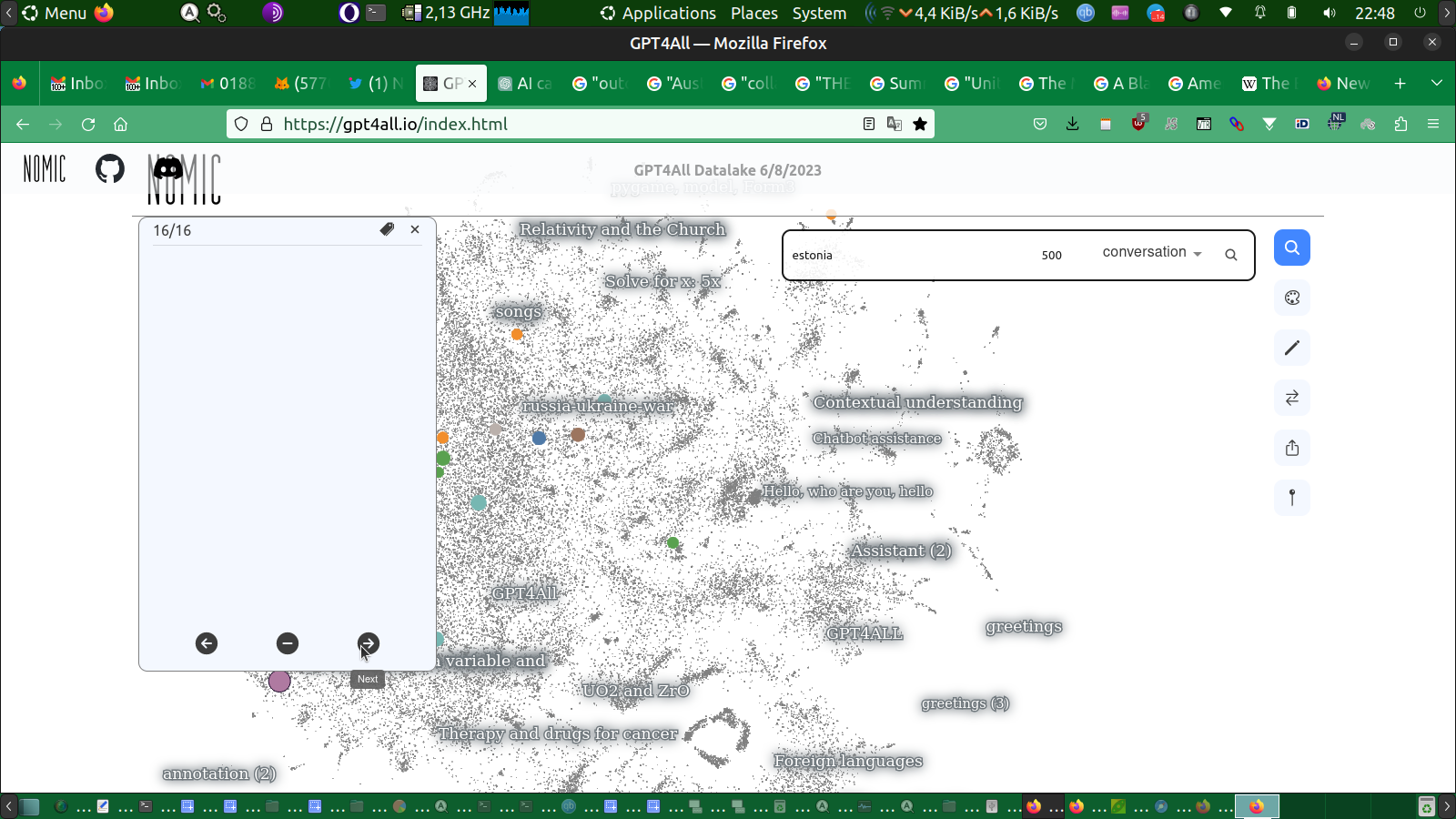Click the 'Foreign languages' map label

(848, 761)
